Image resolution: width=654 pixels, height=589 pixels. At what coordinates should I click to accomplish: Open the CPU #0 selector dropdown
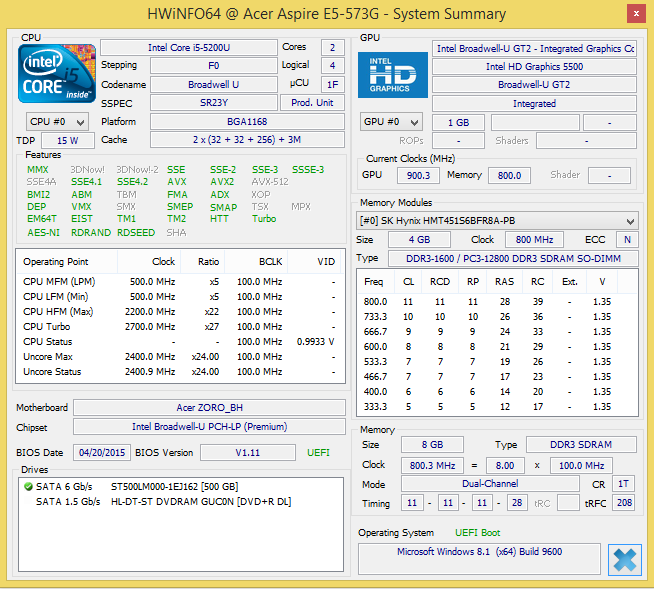click(57, 122)
